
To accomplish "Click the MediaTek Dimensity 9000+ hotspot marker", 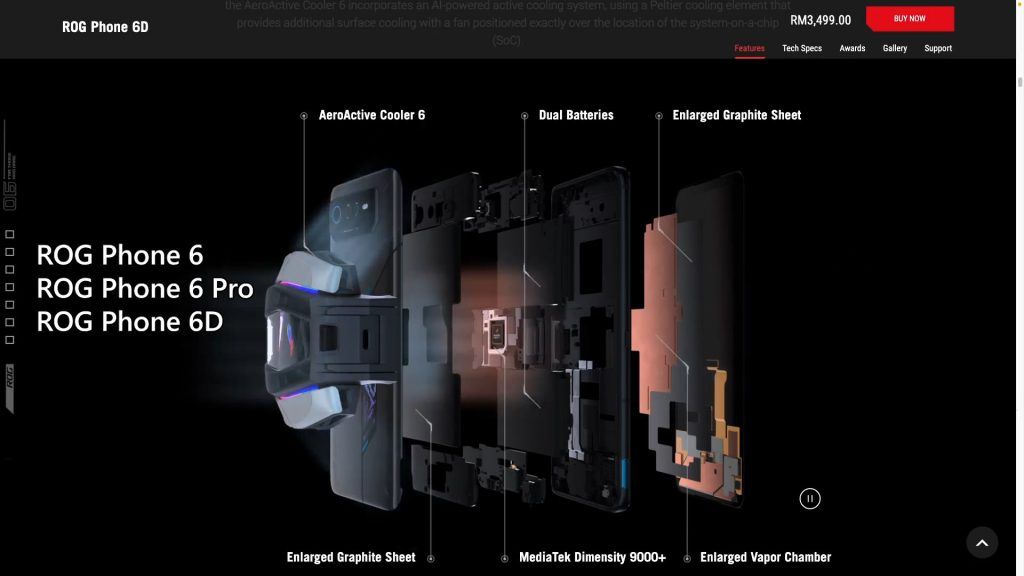I will point(505,558).
